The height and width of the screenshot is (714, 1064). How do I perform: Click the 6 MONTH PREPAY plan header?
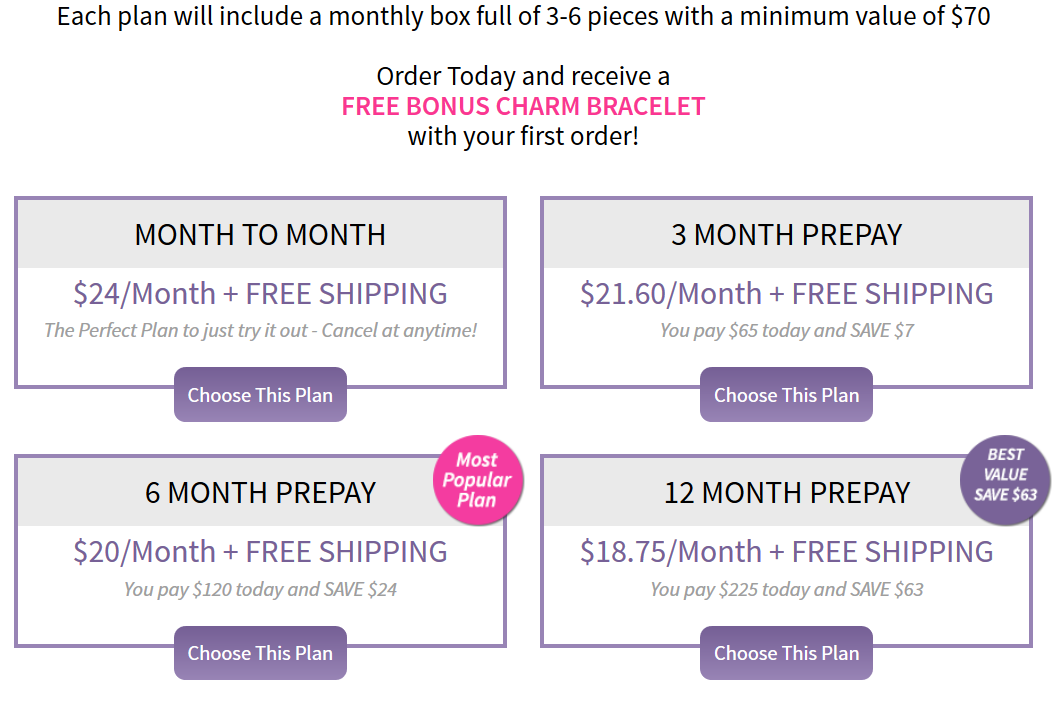click(x=260, y=493)
